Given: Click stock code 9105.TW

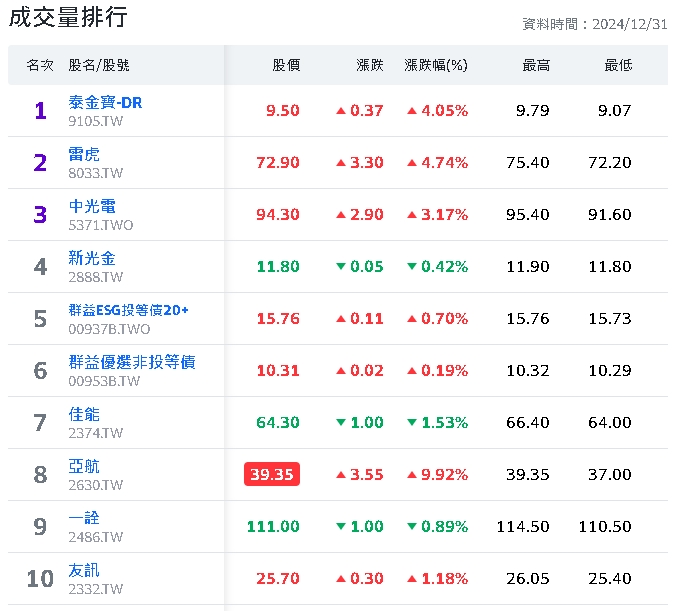Looking at the screenshot, I should (96, 121).
